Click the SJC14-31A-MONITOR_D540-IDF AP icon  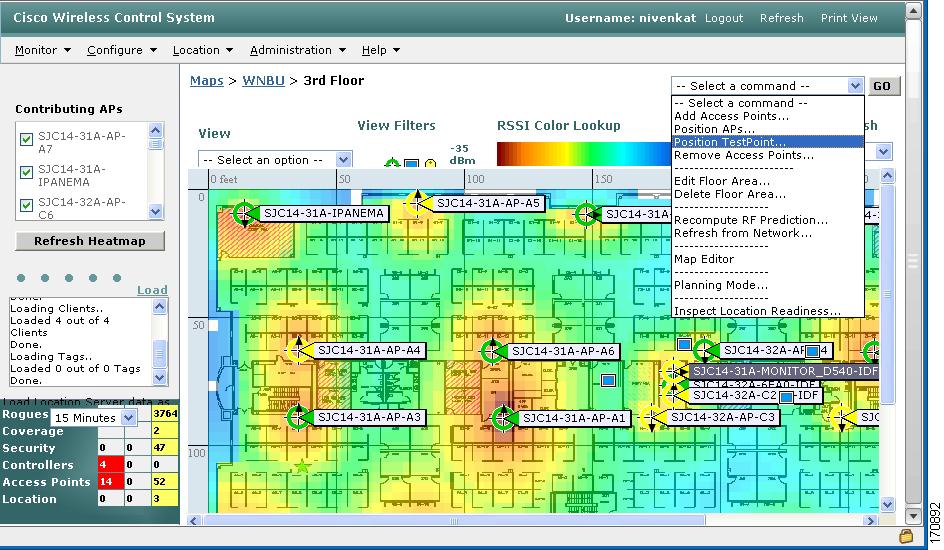click(x=674, y=371)
